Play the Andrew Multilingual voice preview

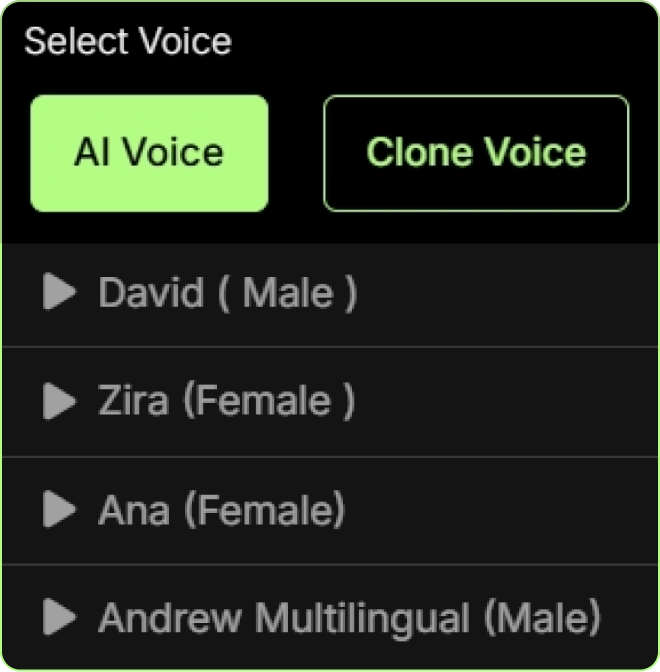click(x=60, y=618)
